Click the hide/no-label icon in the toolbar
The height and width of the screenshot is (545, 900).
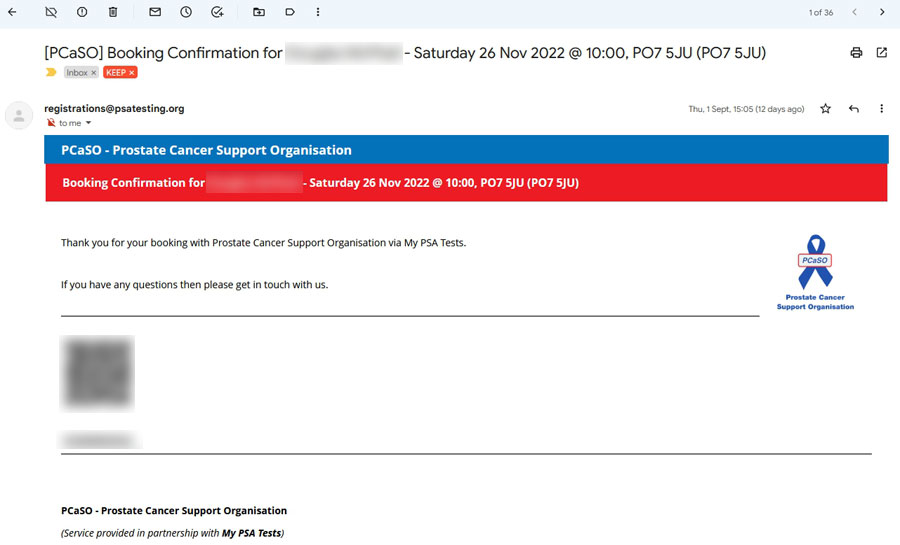51,12
